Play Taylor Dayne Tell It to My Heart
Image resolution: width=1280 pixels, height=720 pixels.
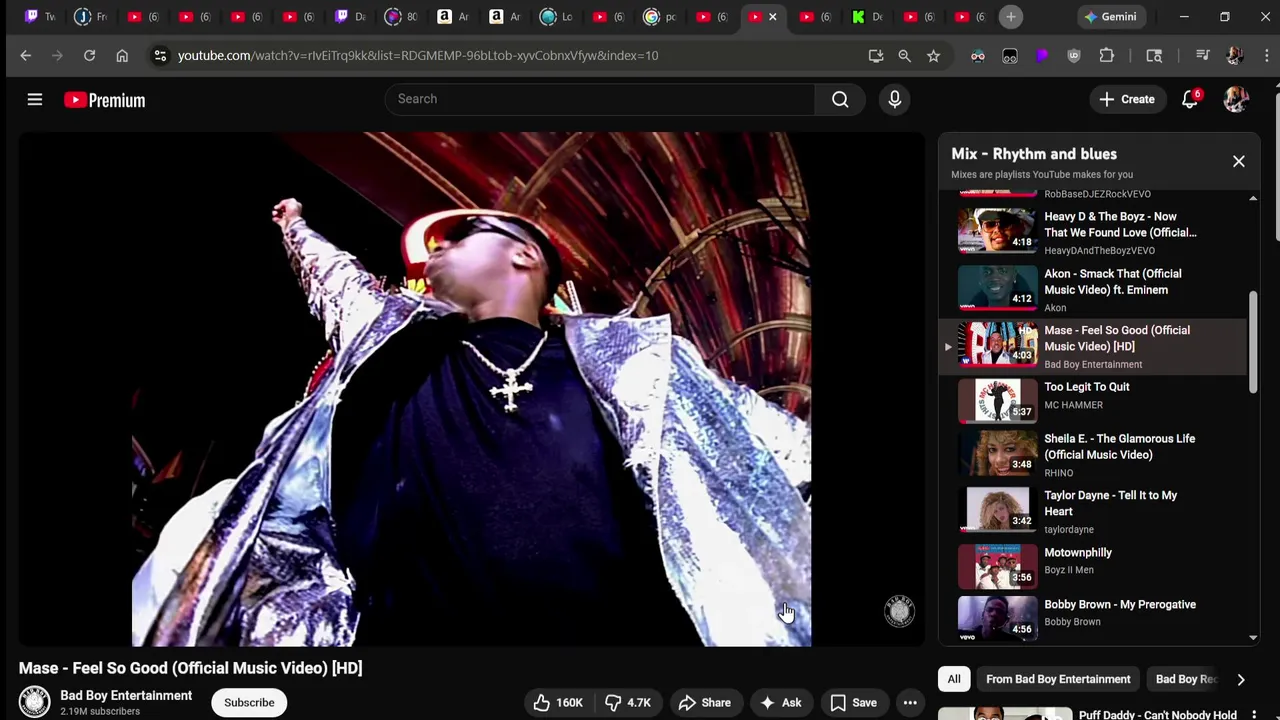pyautogui.click(x=1095, y=512)
